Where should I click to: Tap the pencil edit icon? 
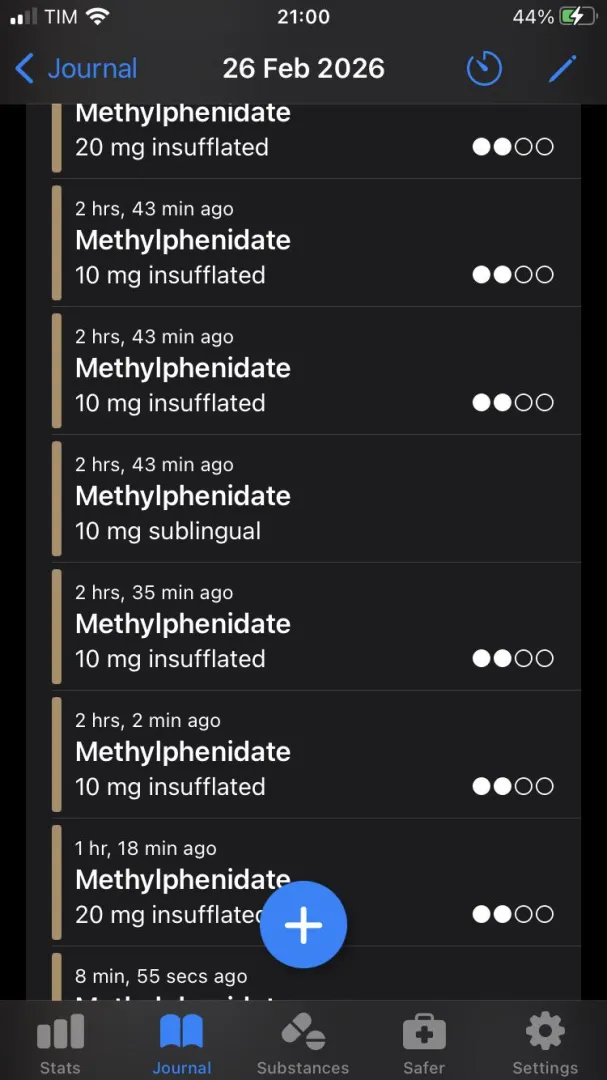tap(563, 69)
